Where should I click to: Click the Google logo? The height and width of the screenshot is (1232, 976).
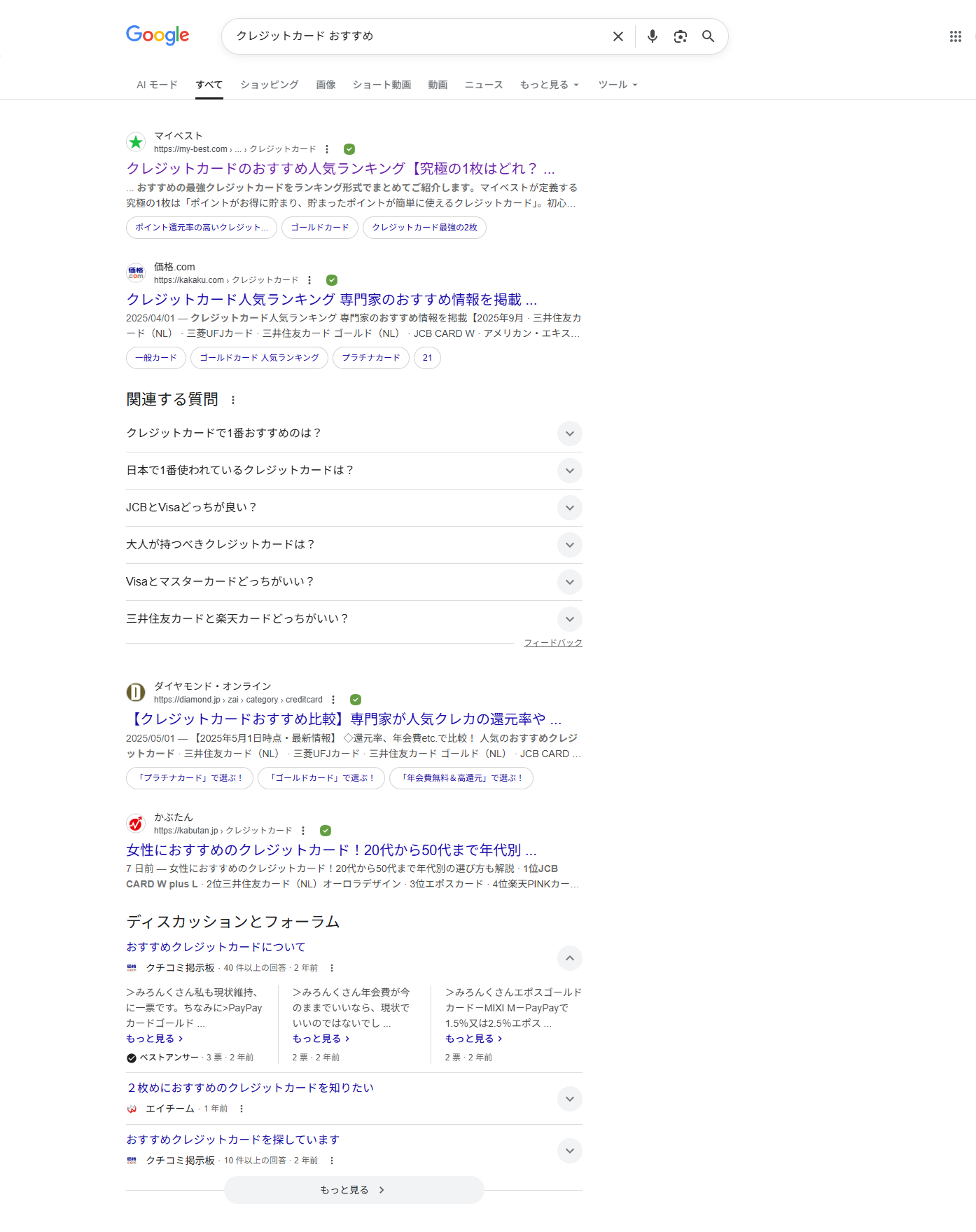(x=158, y=36)
